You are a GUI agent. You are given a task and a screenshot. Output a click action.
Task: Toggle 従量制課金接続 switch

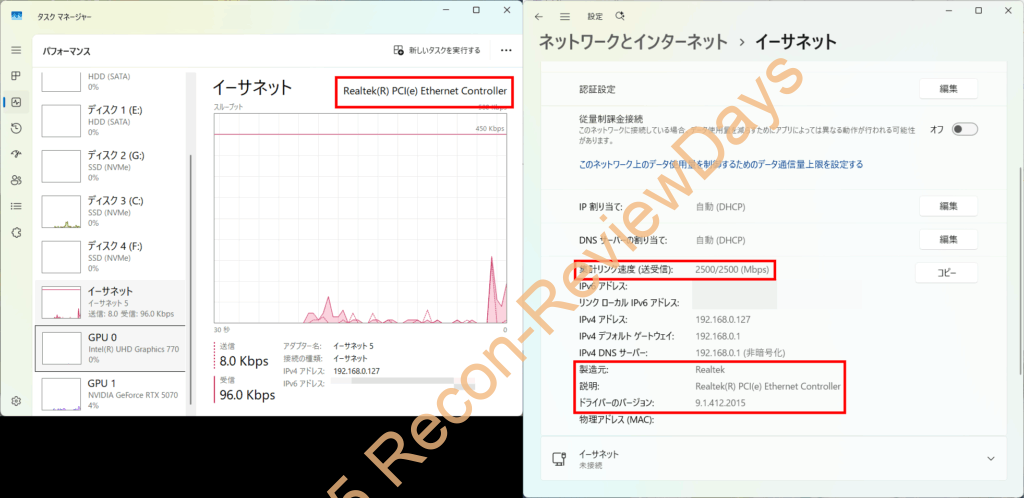click(x=965, y=129)
